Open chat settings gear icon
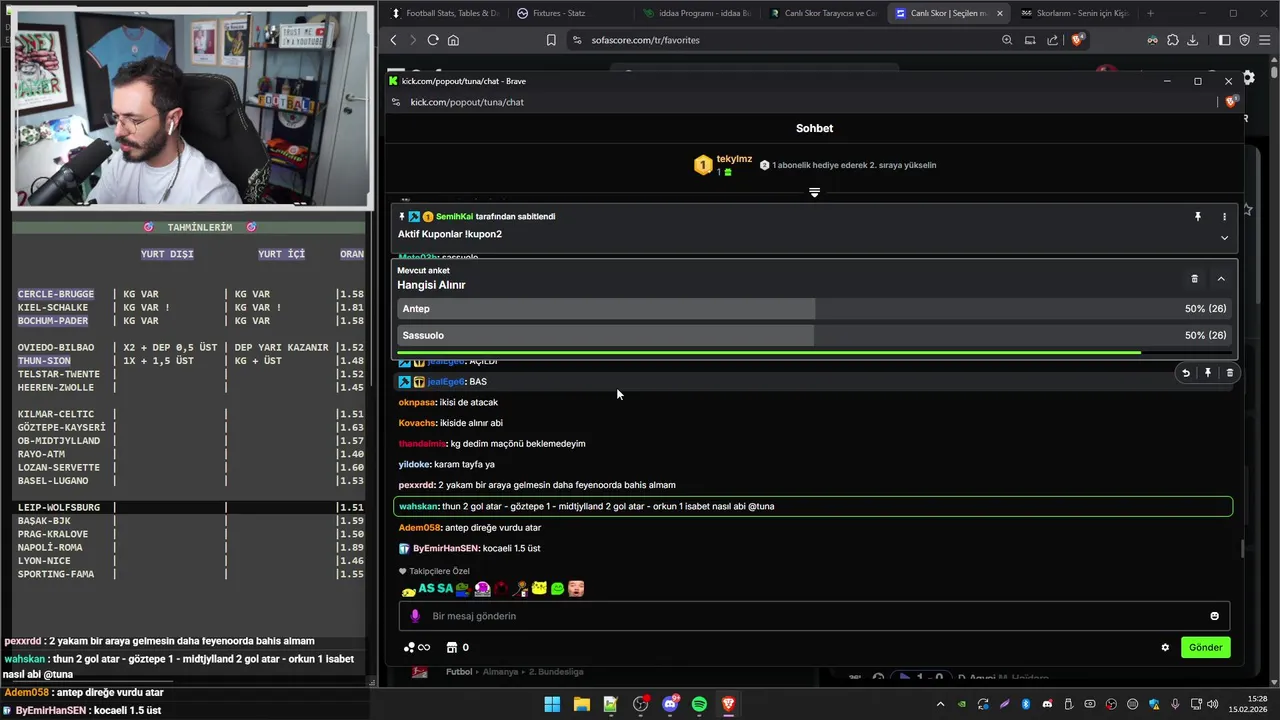Image resolution: width=1280 pixels, height=720 pixels. [x=1165, y=647]
